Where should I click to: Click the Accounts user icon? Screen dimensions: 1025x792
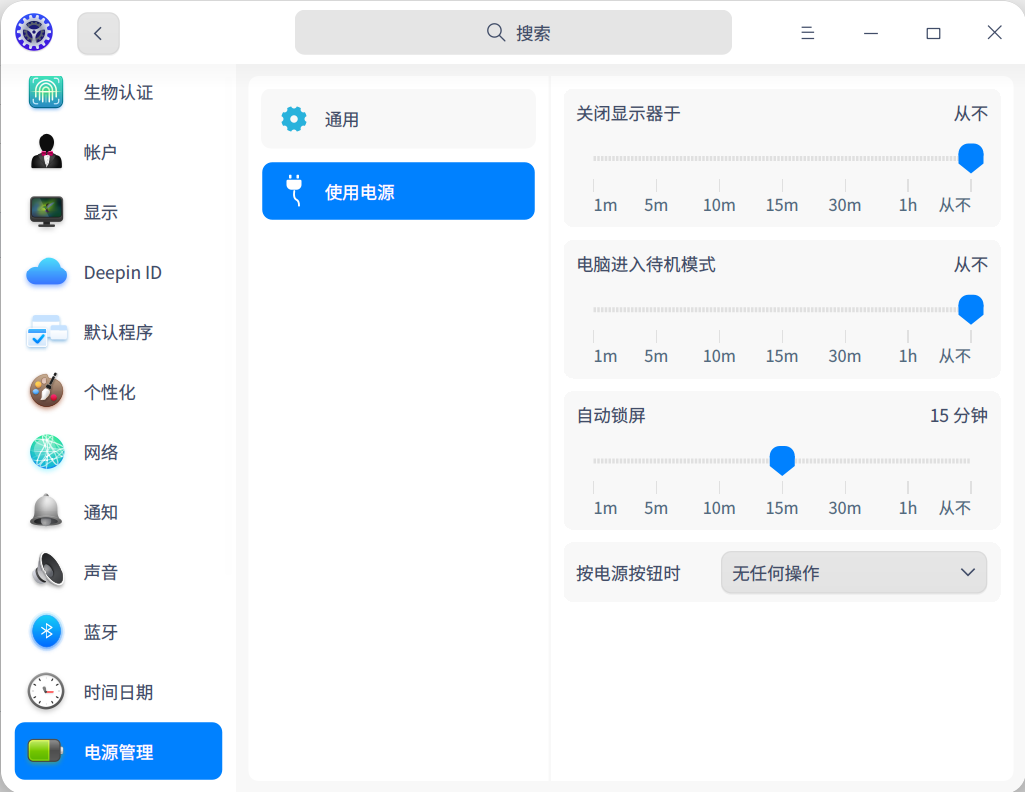[46, 152]
